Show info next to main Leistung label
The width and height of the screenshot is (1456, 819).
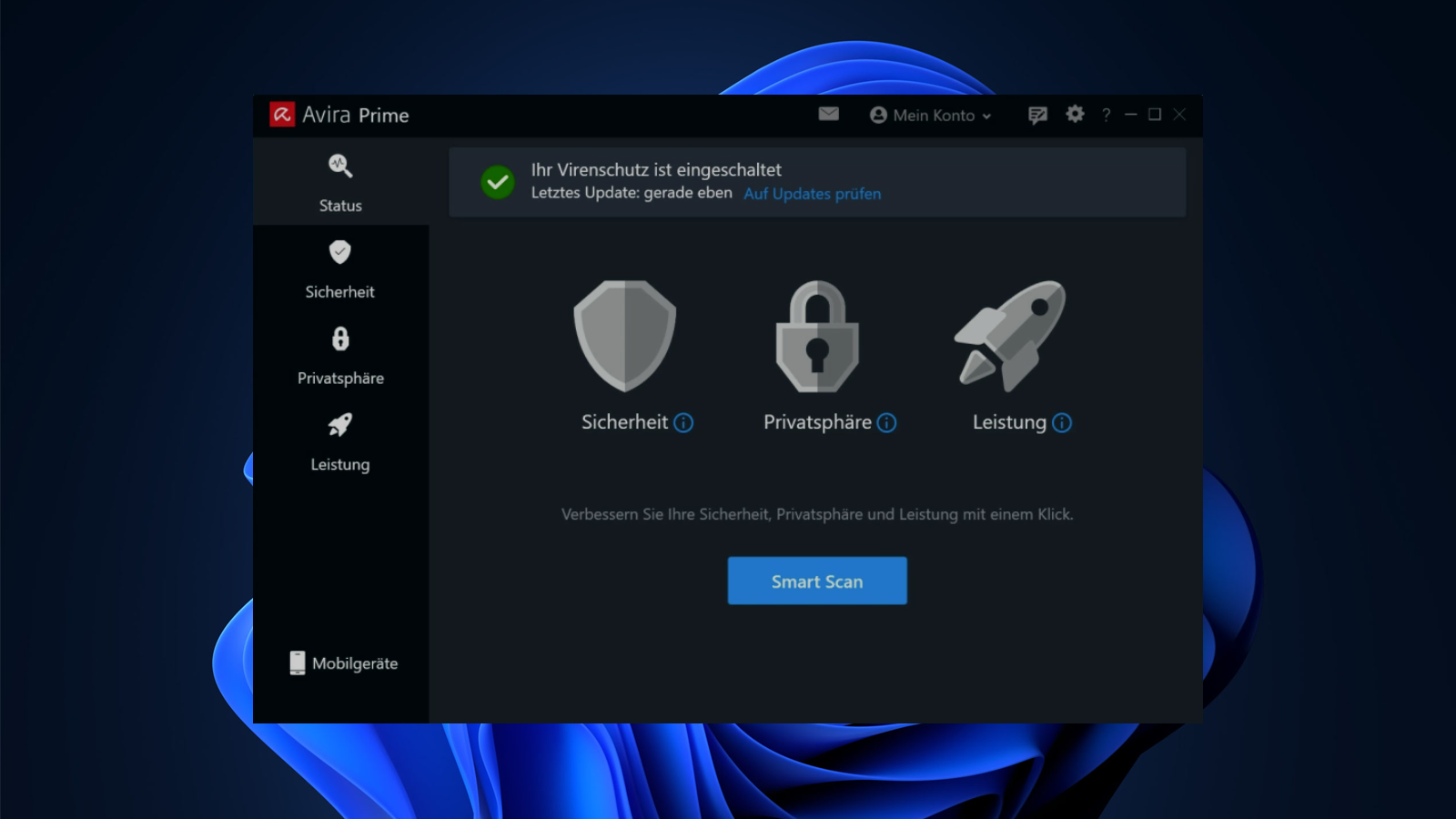[x=1062, y=423]
